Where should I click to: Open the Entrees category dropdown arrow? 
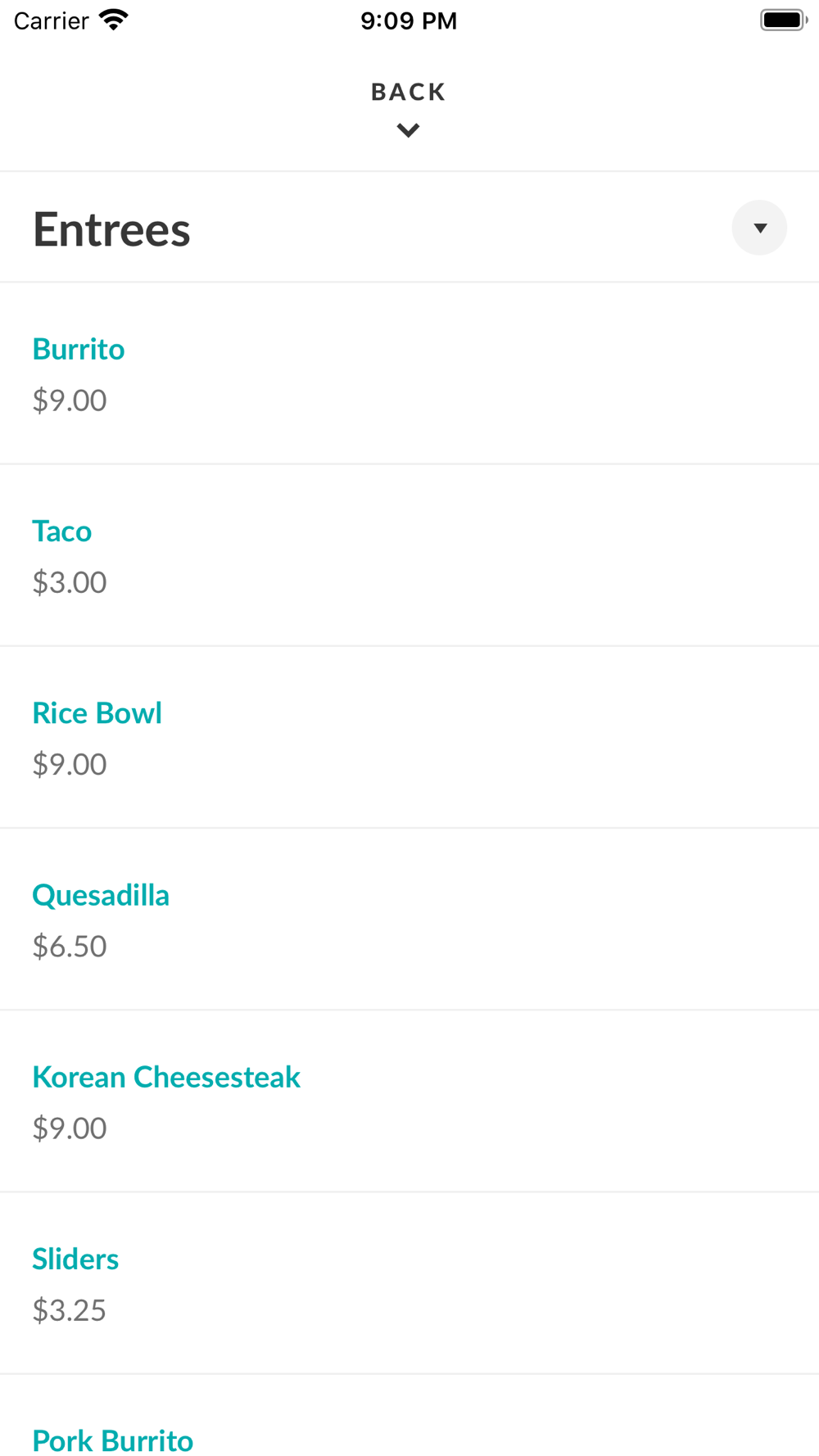pyautogui.click(x=759, y=228)
